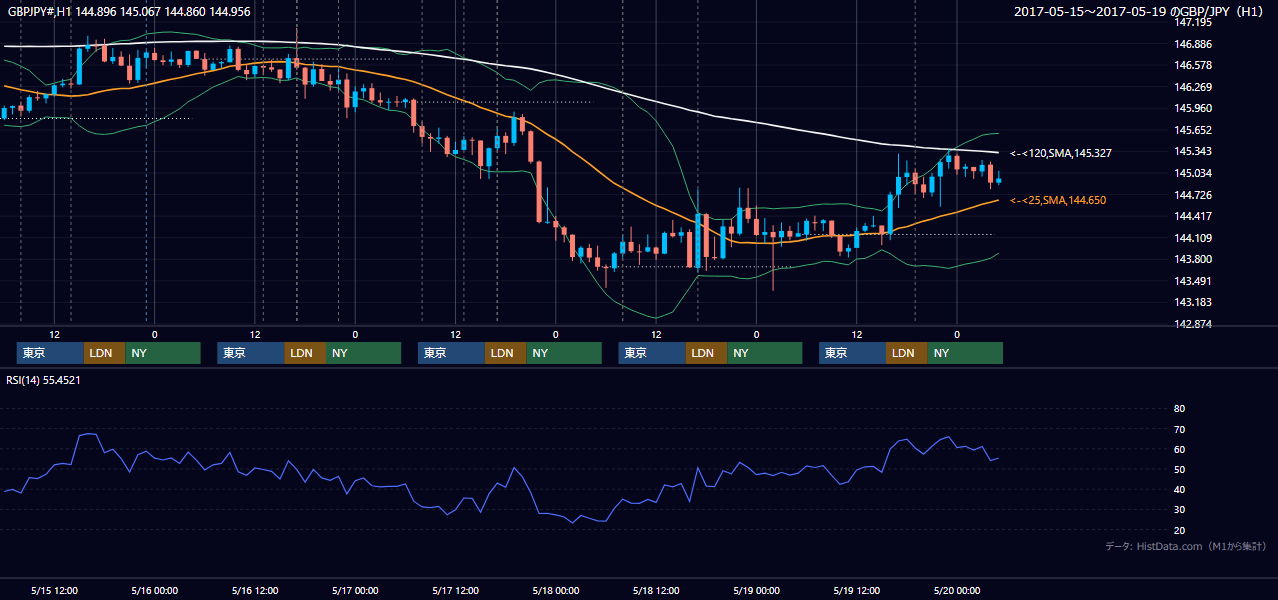Viewport: 1278px width, 600px height.
Task: Click price axis label 144.726
Action: point(1192,195)
